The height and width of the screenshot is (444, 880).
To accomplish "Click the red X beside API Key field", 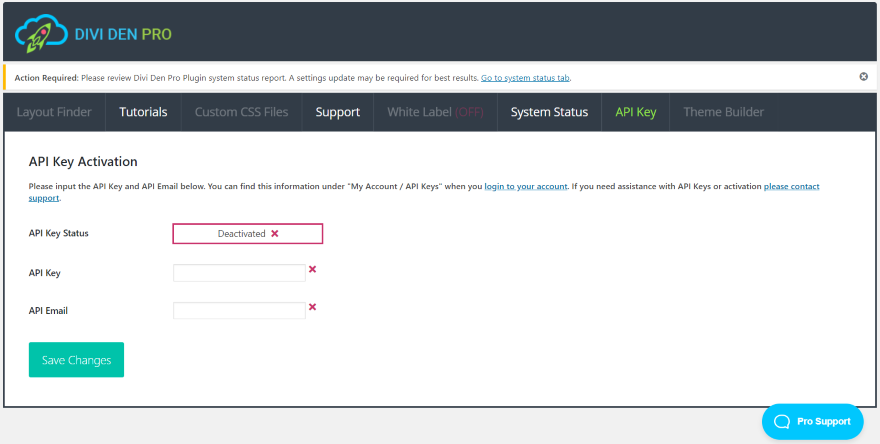I will click(312, 269).
